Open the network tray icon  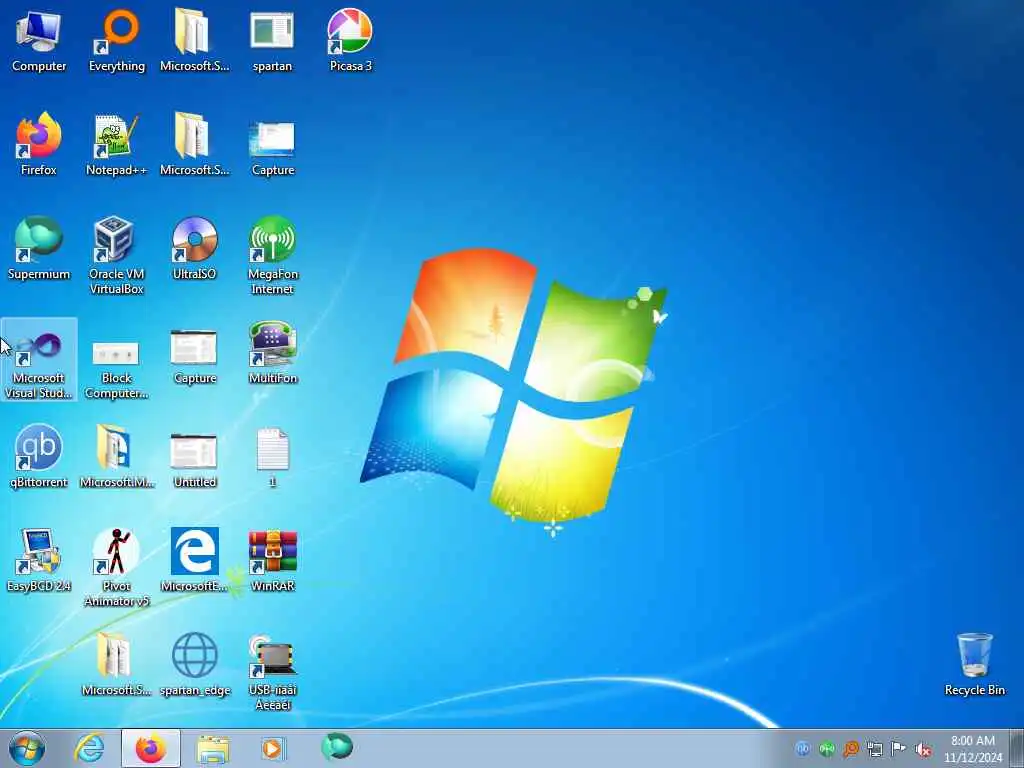(x=874, y=749)
